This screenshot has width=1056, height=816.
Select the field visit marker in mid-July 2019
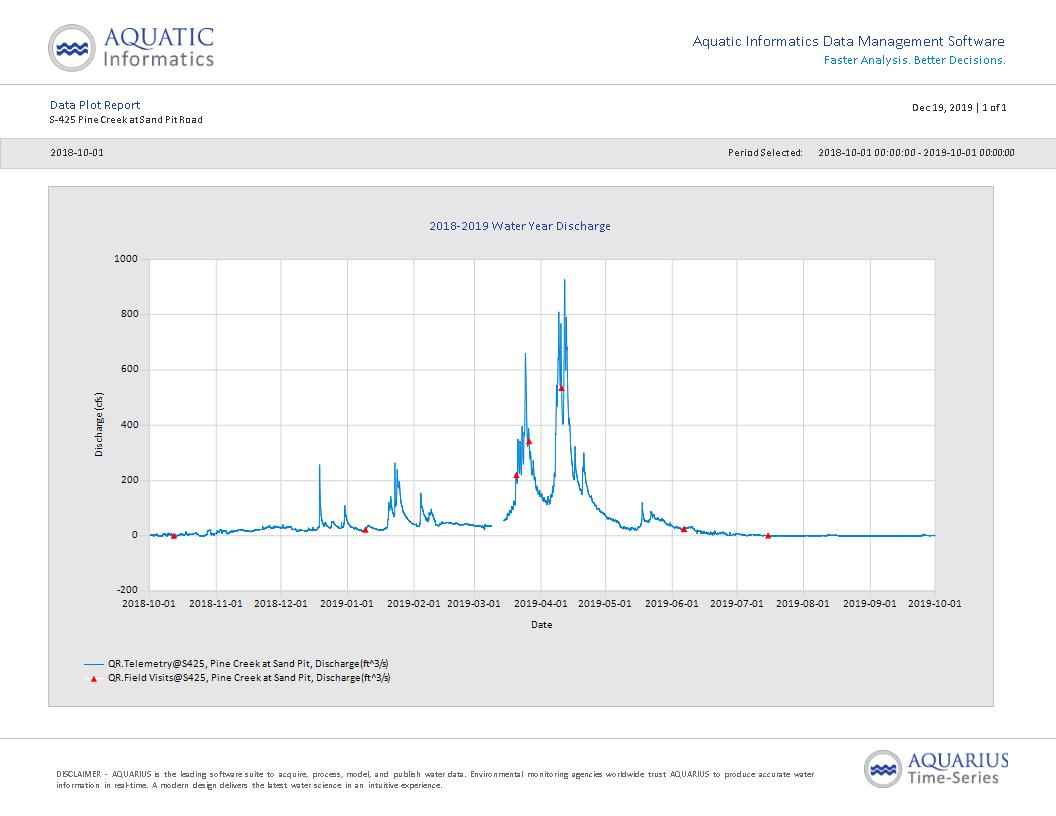(x=768, y=535)
